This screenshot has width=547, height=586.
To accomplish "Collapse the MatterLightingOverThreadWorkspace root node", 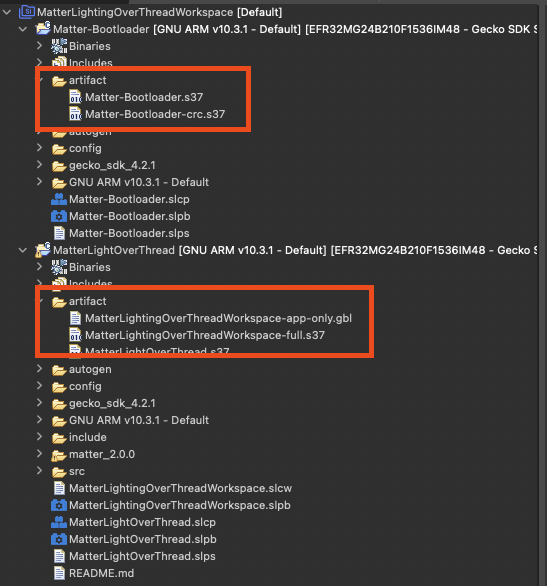I will pyautogui.click(x=7, y=12).
